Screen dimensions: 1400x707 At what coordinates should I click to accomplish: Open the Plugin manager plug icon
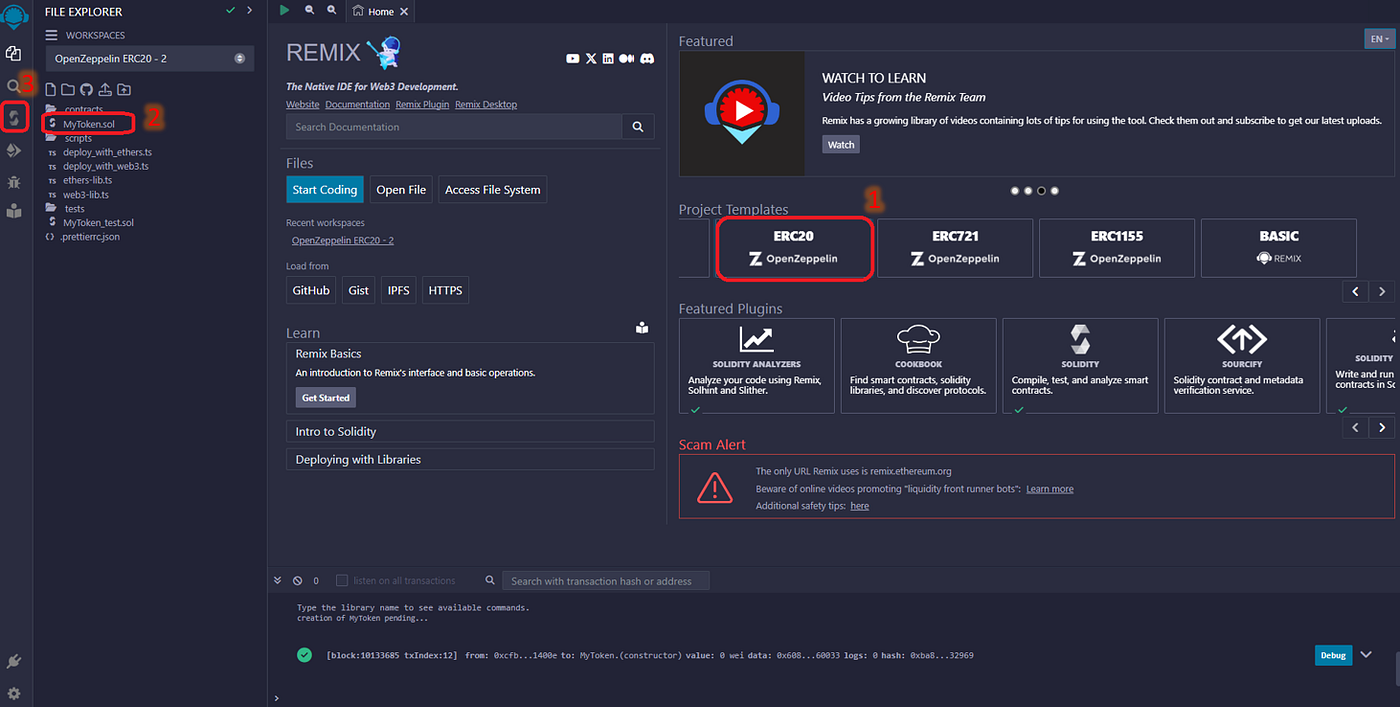14,662
